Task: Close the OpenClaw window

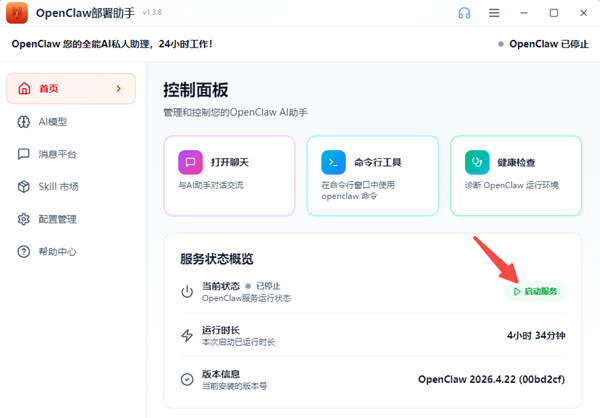Action: point(584,13)
